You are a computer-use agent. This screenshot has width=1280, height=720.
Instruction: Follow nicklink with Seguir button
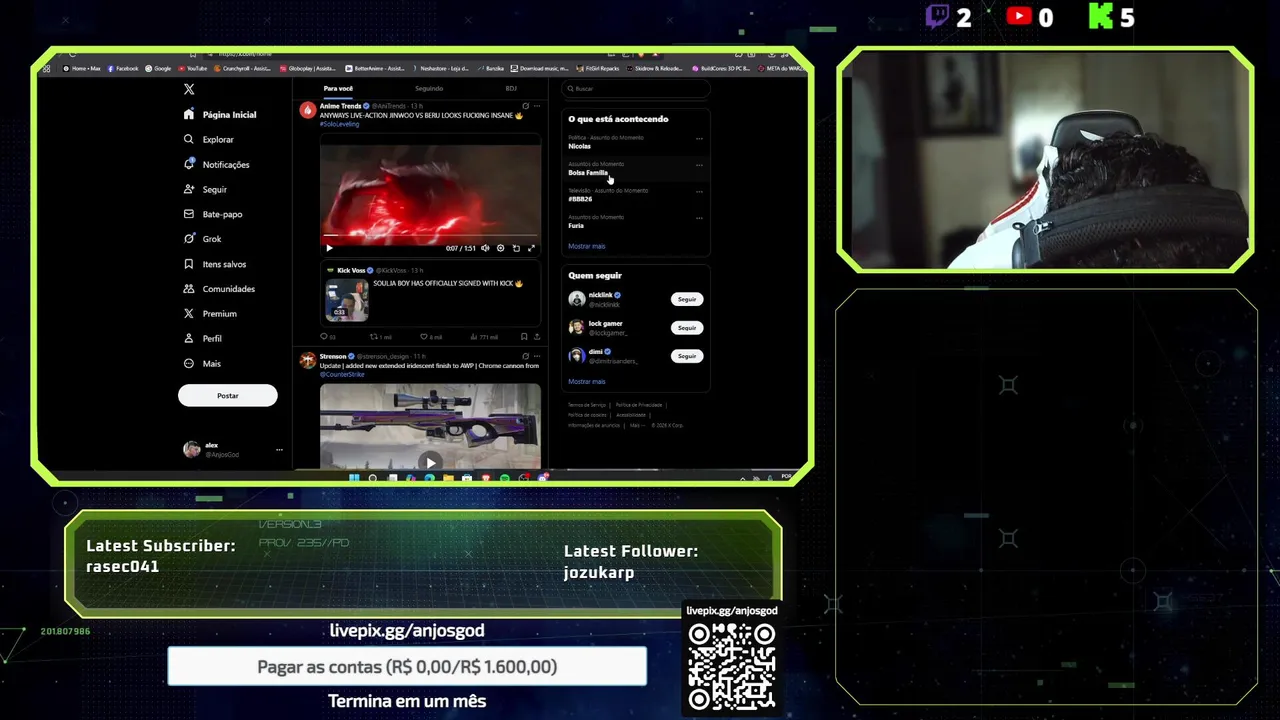click(687, 299)
